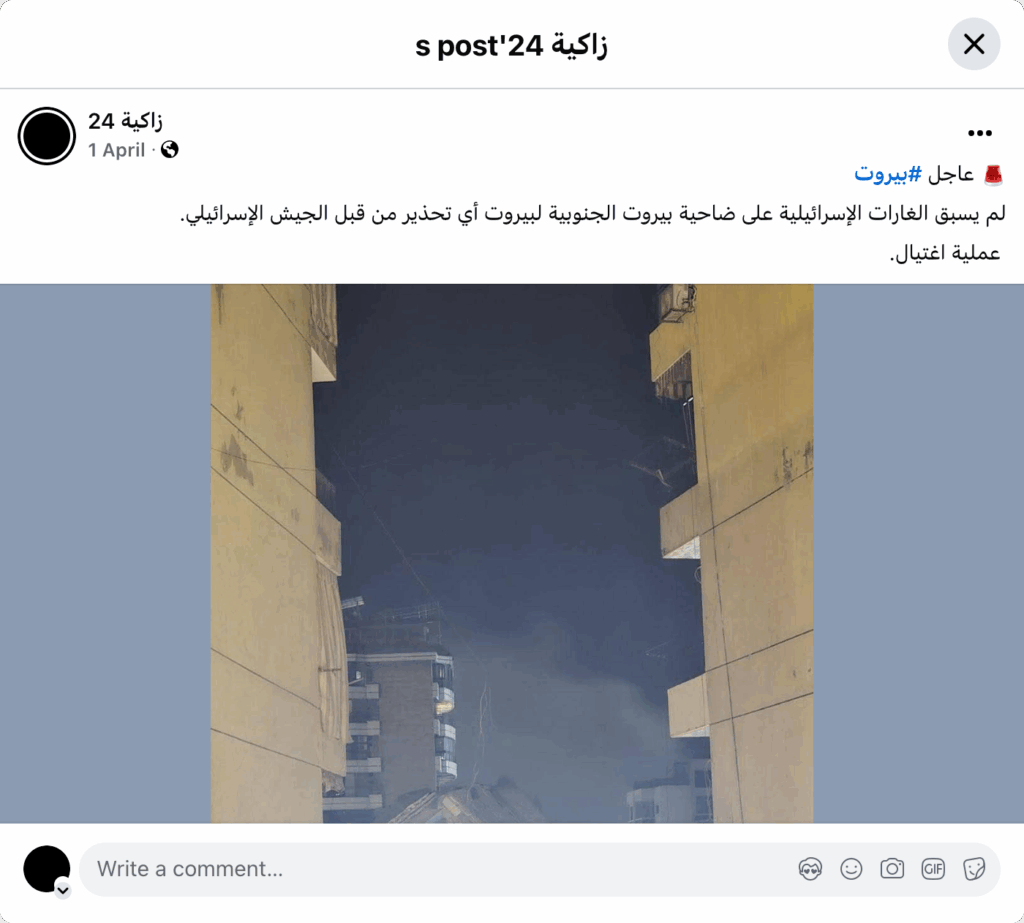Click the red siren emoji in post
The image size is (1024, 923).
(x=993, y=174)
